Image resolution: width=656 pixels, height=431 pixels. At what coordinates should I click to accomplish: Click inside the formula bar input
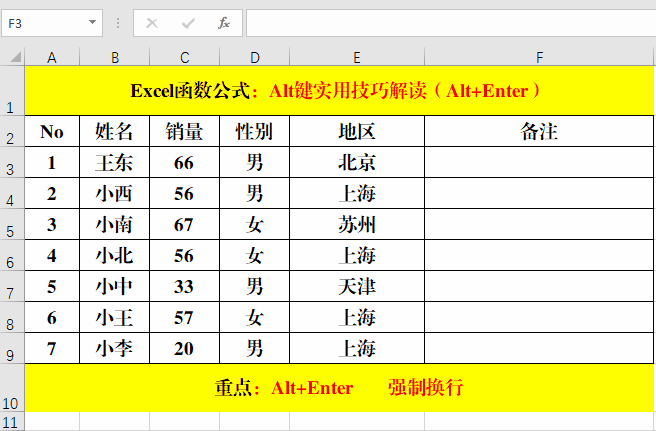point(451,23)
